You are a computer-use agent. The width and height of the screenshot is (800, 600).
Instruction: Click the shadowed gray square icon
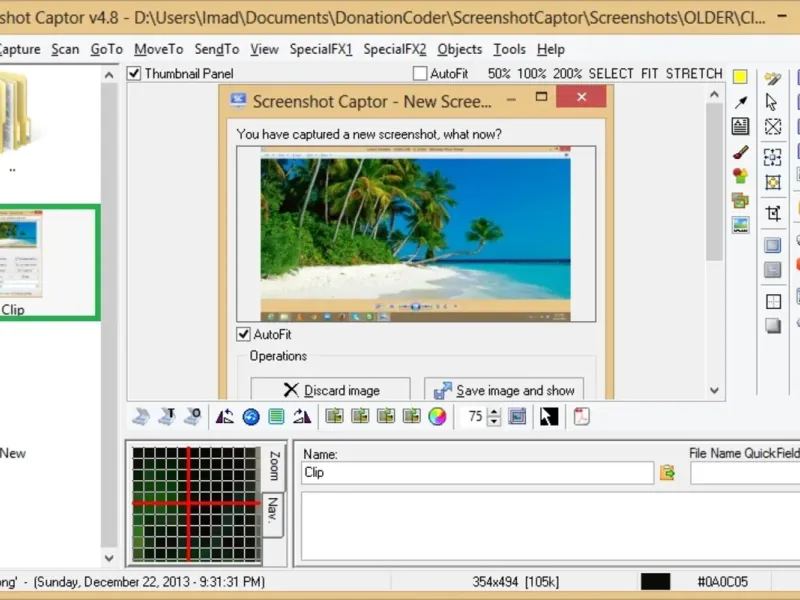(772, 326)
